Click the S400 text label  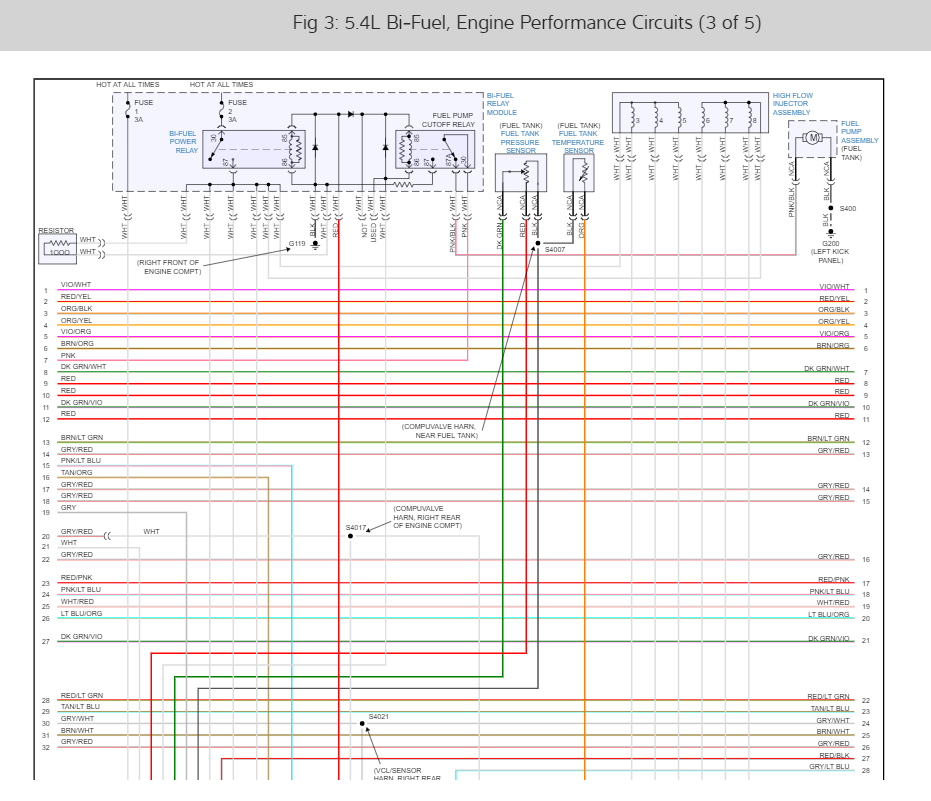point(848,208)
